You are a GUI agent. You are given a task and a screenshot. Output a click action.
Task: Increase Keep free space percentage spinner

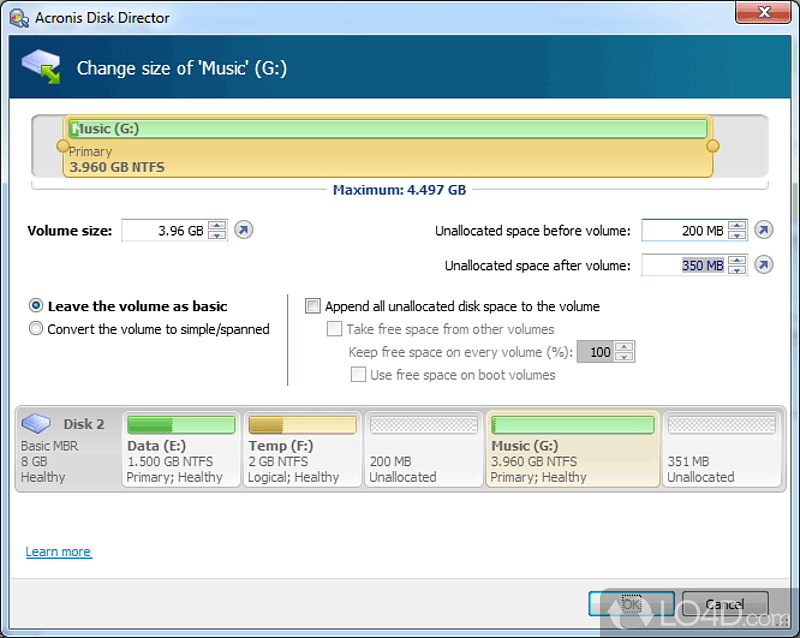coord(624,347)
